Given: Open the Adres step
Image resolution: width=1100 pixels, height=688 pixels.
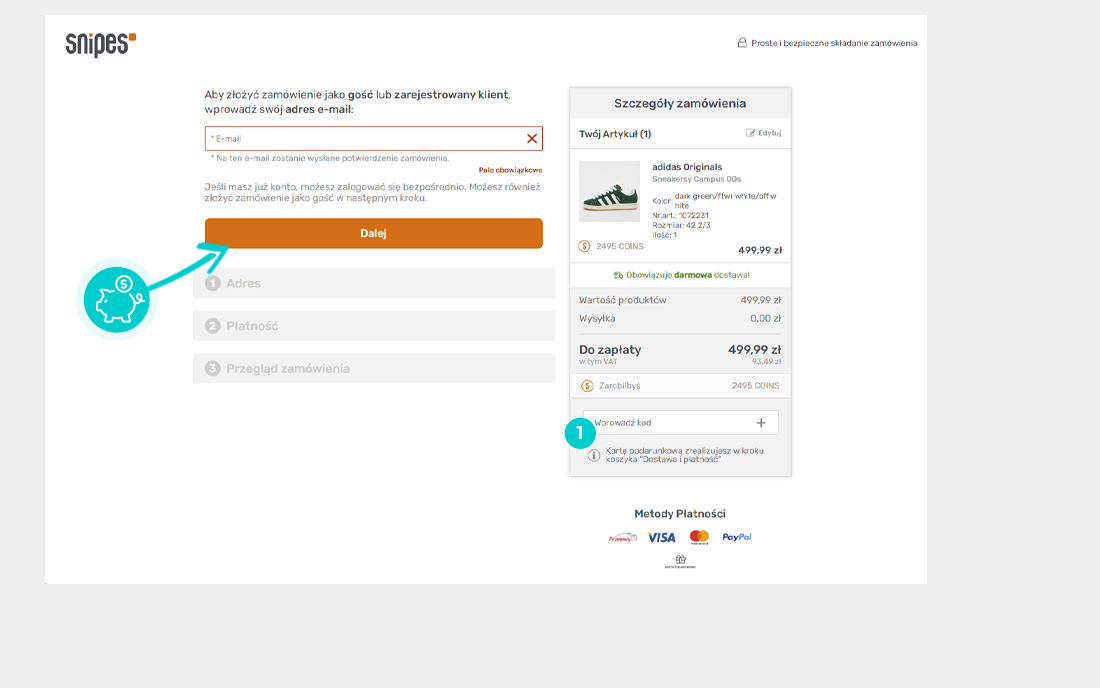Looking at the screenshot, I should pos(373,283).
